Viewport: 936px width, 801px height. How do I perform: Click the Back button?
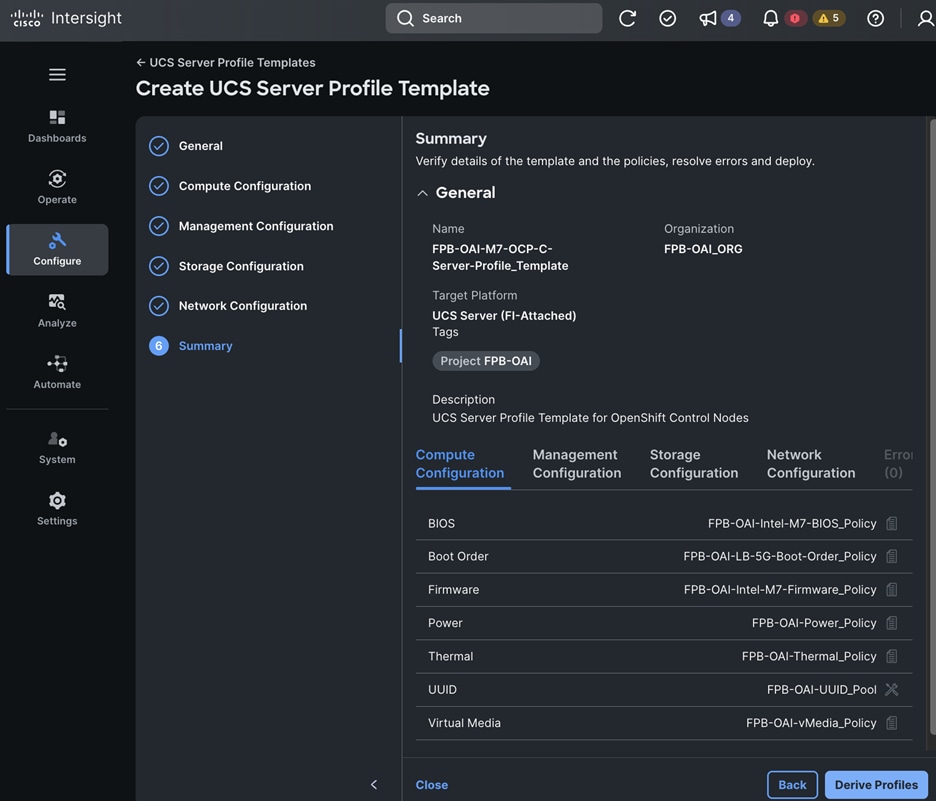point(792,785)
